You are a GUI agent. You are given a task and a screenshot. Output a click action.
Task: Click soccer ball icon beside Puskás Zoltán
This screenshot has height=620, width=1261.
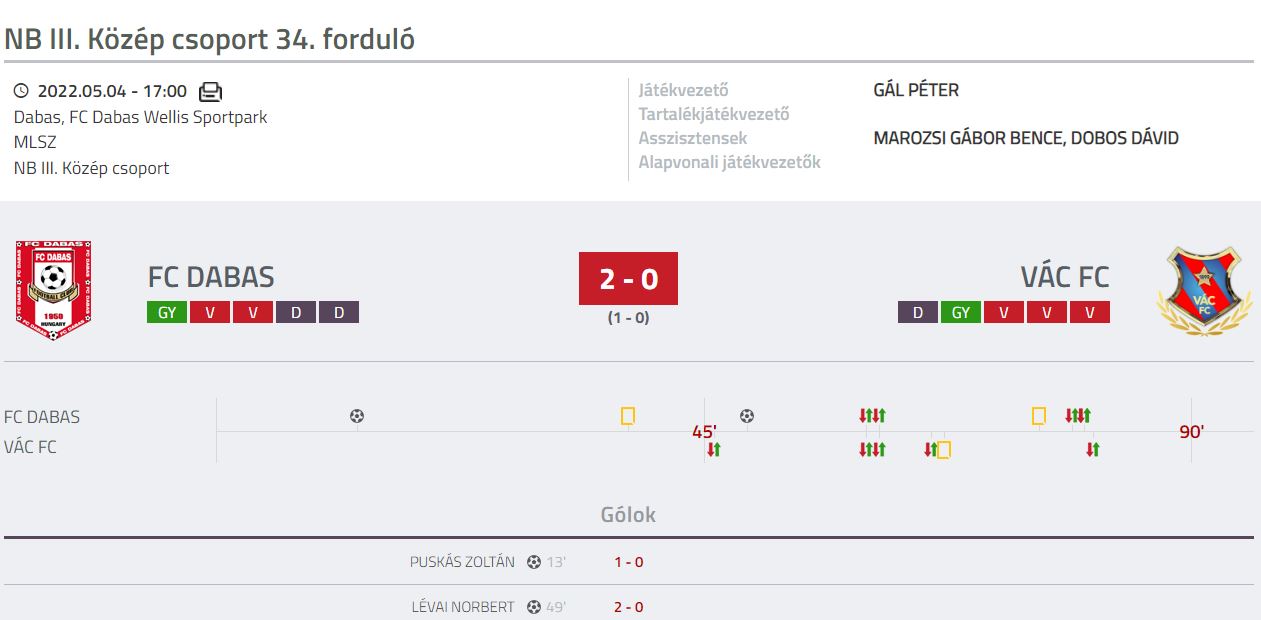coord(534,562)
